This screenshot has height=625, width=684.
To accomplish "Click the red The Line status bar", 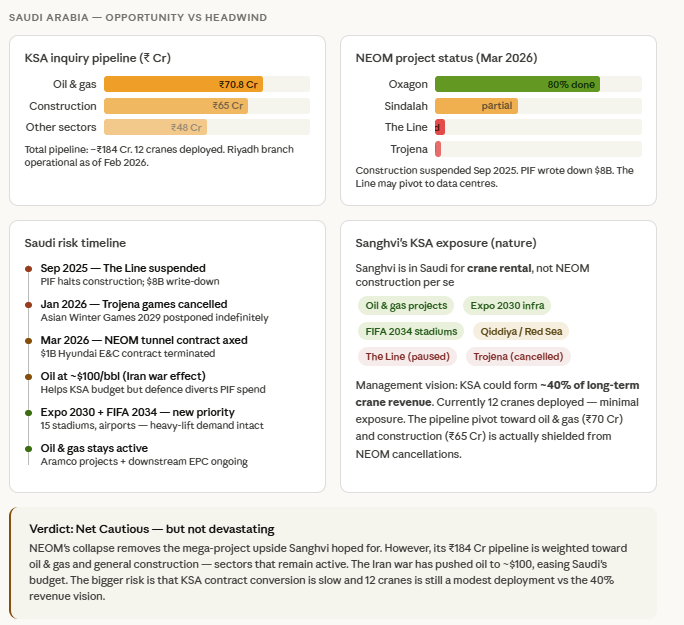I will 440,127.
